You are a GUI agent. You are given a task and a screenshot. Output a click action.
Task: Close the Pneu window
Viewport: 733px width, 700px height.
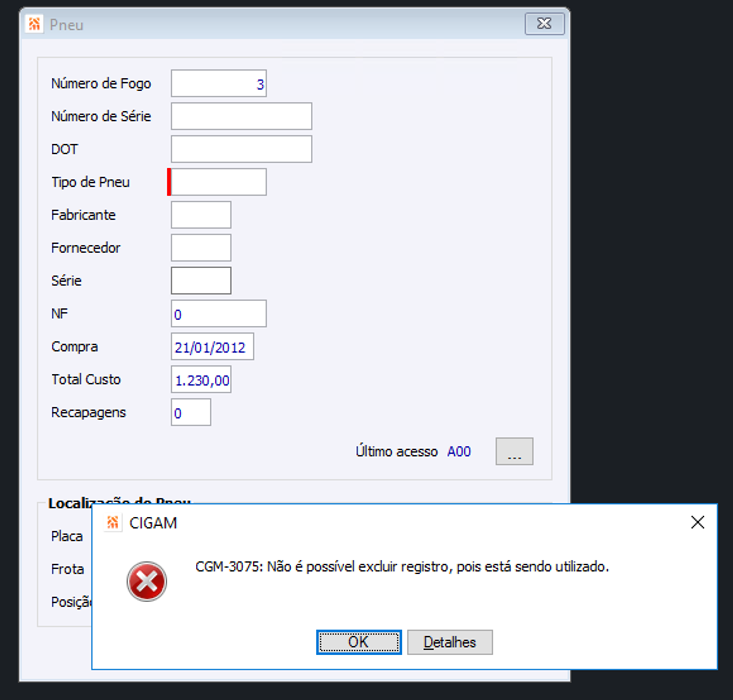coord(545,23)
